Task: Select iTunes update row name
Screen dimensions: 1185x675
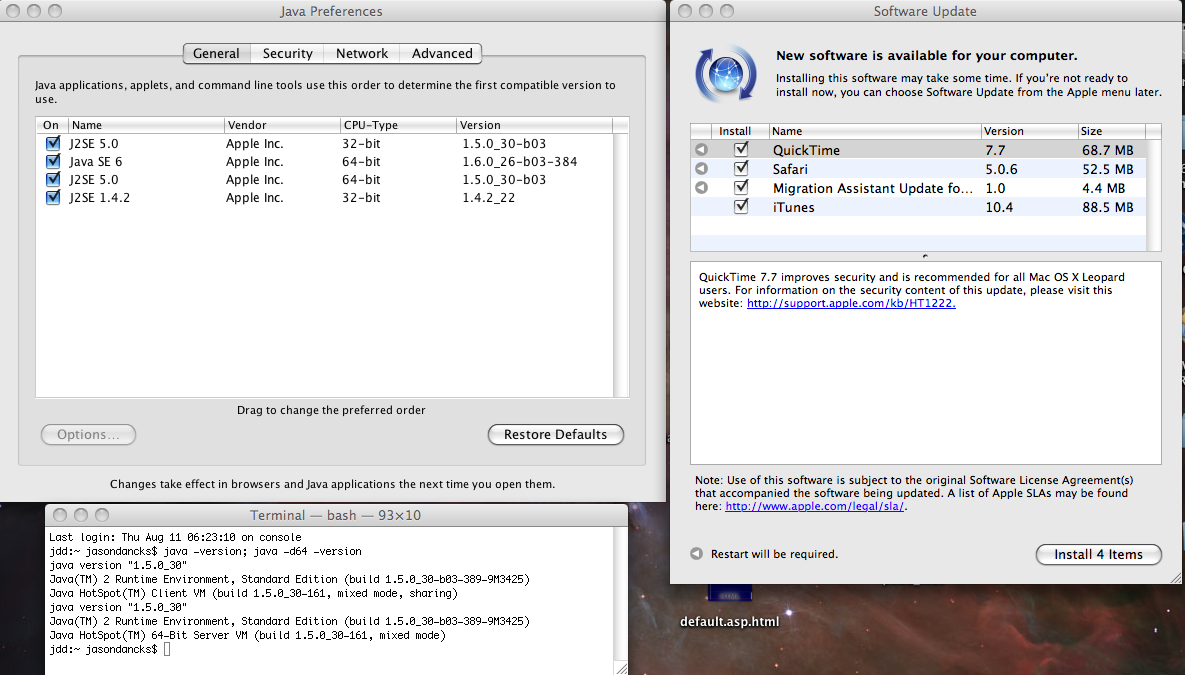Action: point(794,207)
